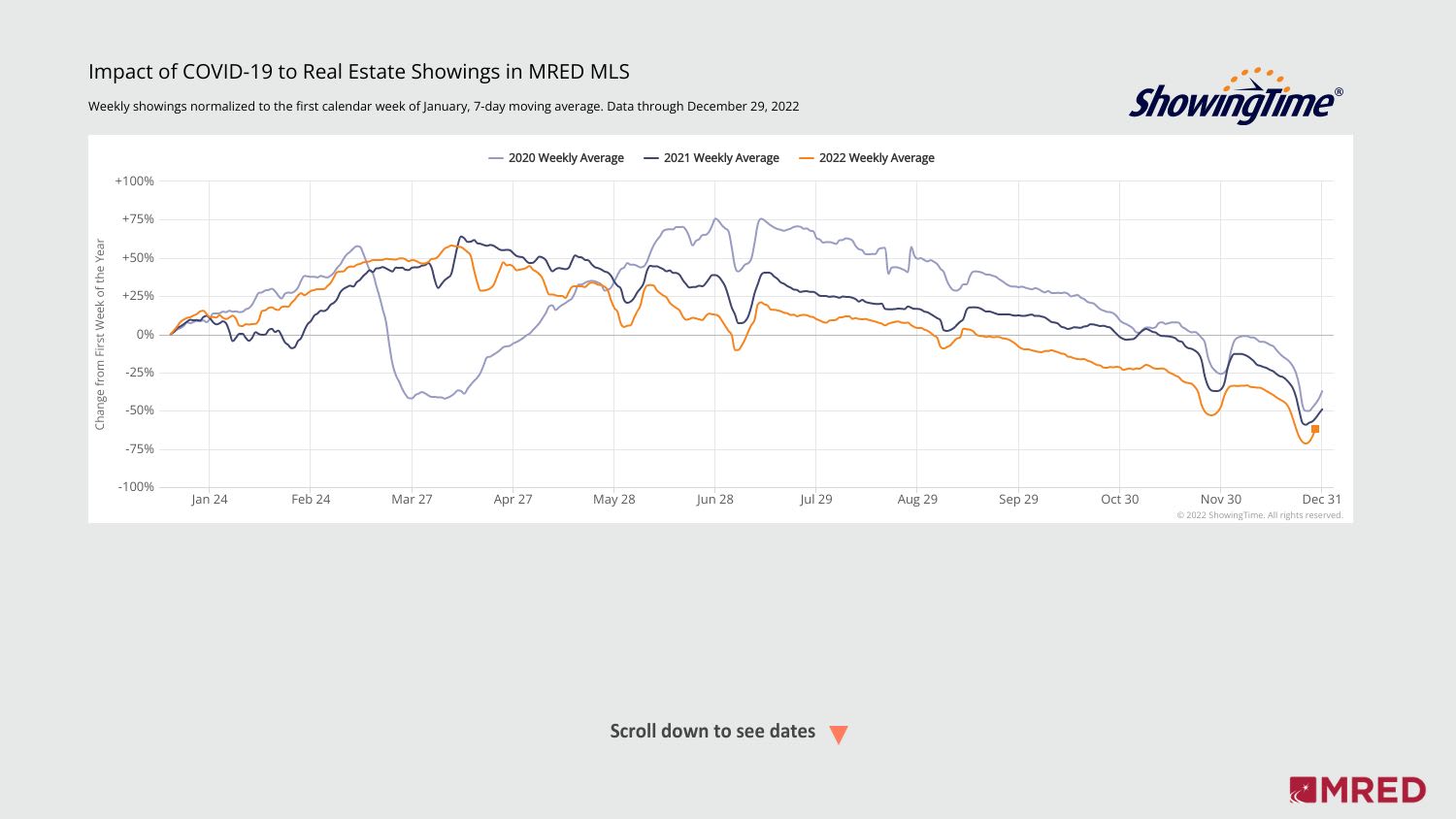
Task: Select the Mar 27 date label
Action: coord(412,500)
